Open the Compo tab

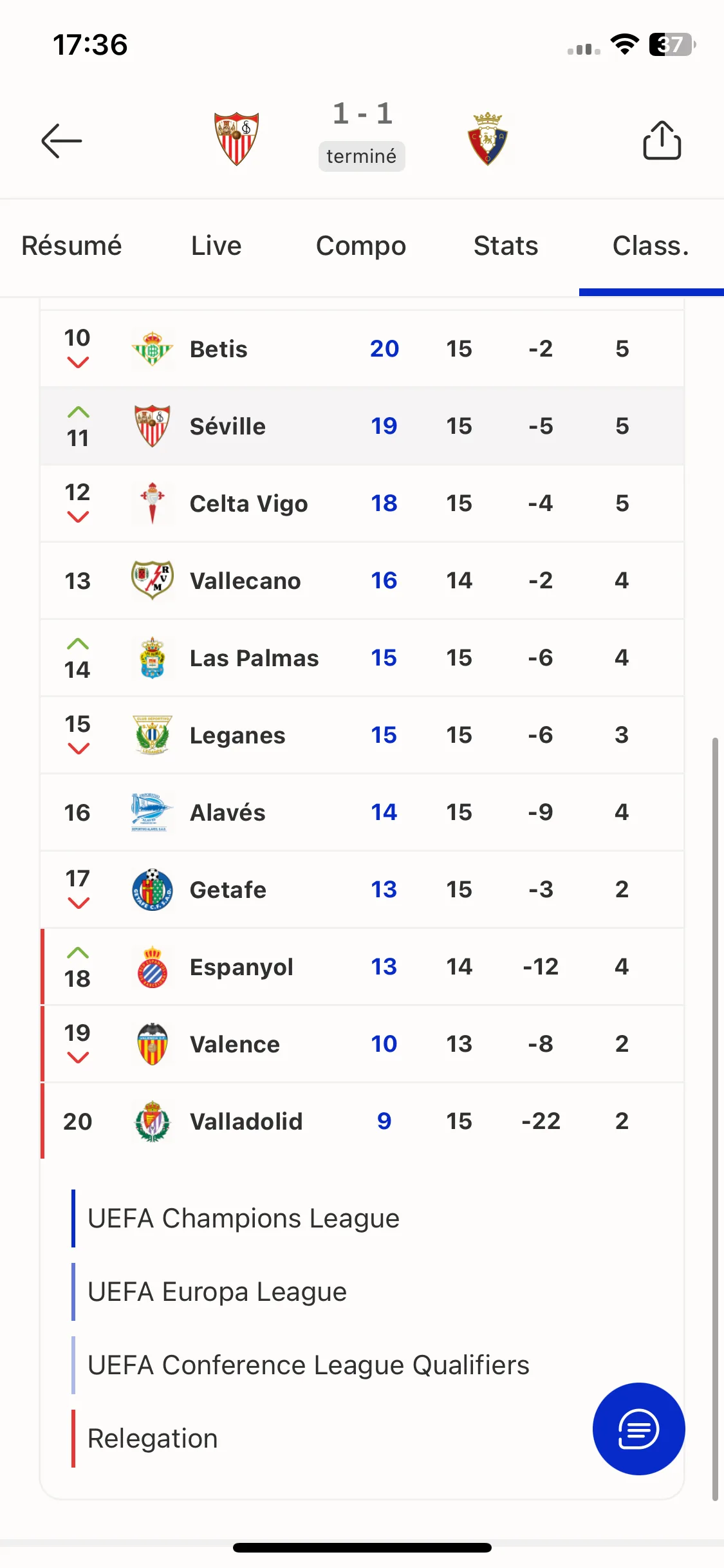pyautogui.click(x=361, y=246)
